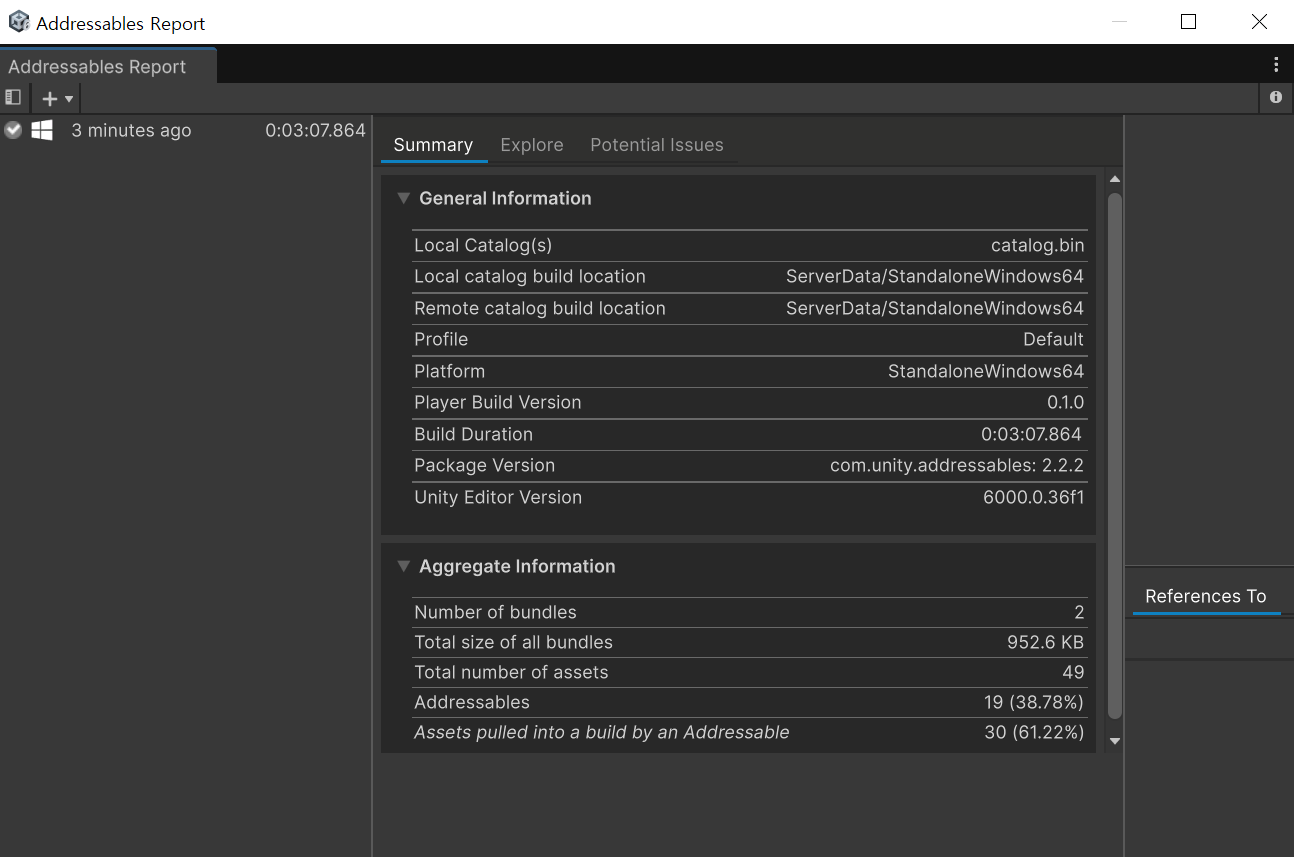Click the checkmark icon on build report row
The image size is (1294, 857).
[x=13, y=130]
